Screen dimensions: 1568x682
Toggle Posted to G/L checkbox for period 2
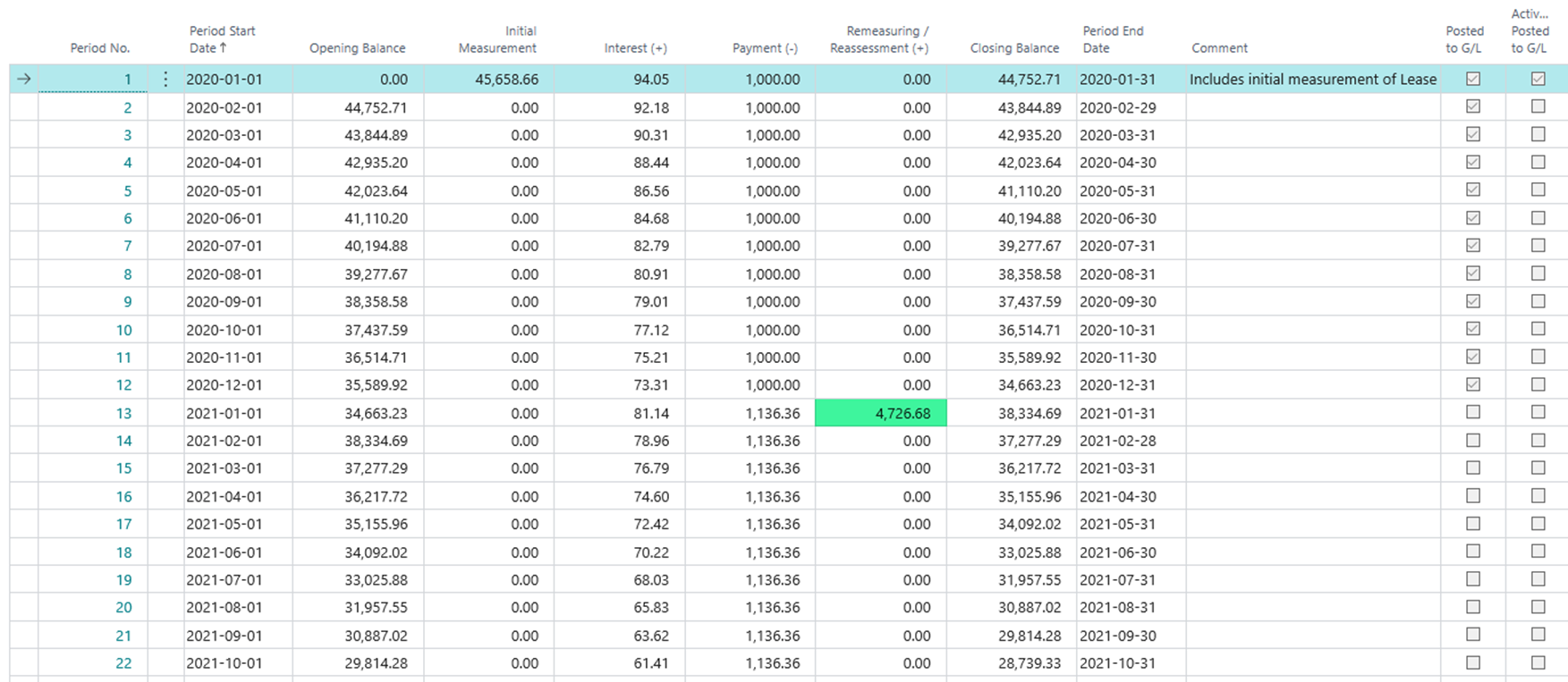coord(1473,106)
